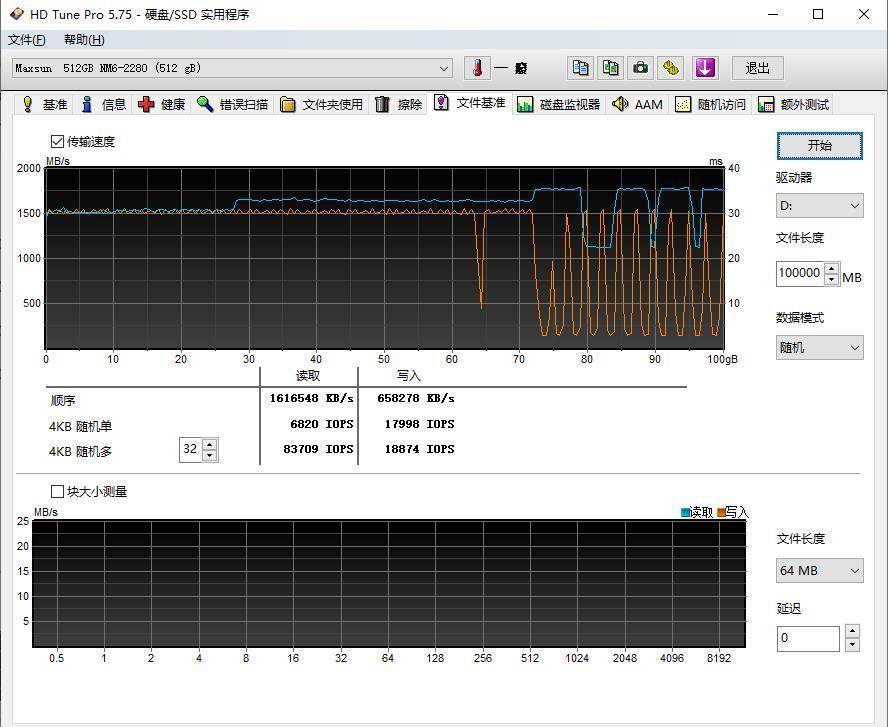Maximize the HD Tune Pro window
This screenshot has width=888, height=727.
pyautogui.click(x=818, y=14)
